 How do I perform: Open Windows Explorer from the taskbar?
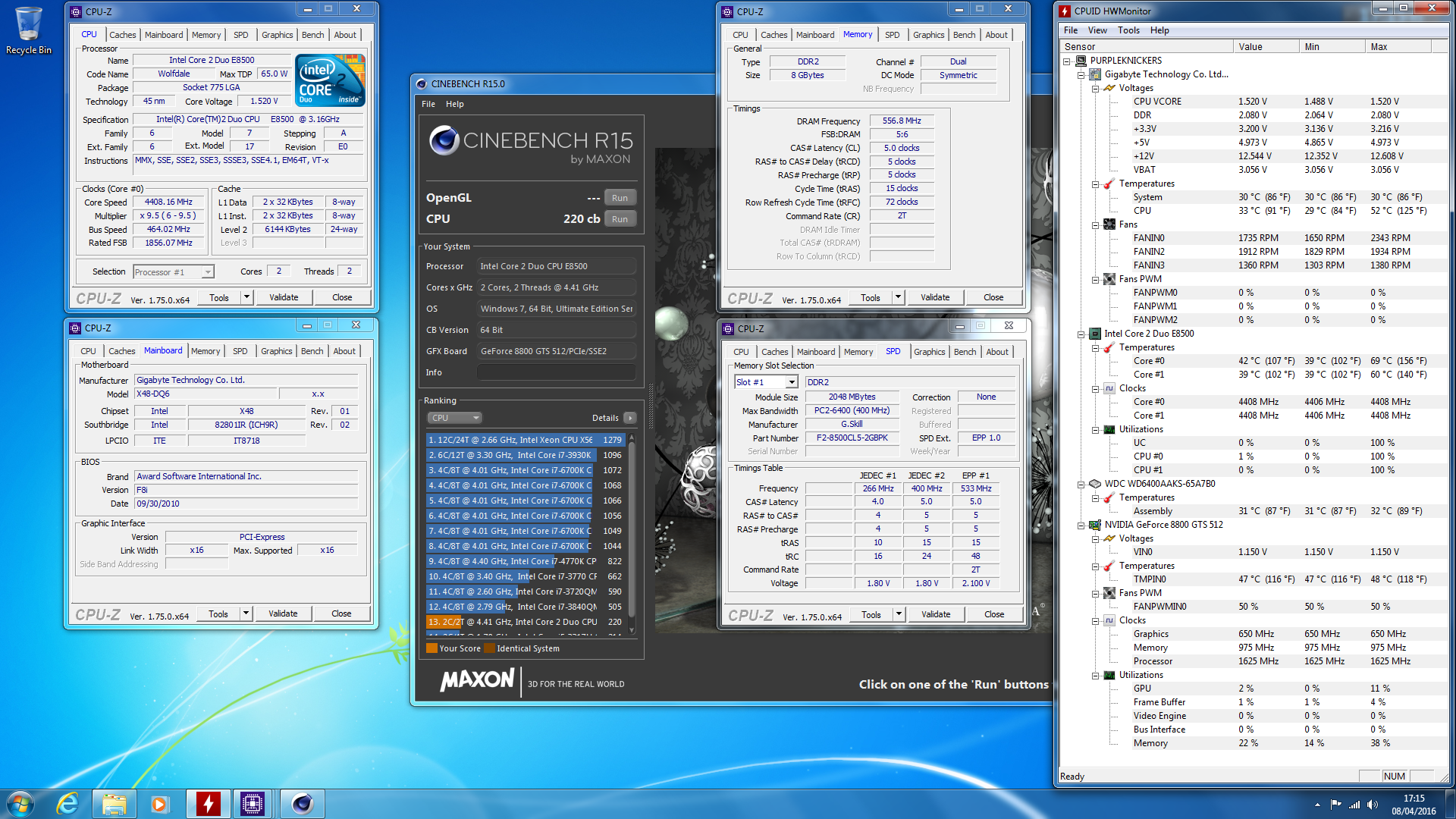114,804
